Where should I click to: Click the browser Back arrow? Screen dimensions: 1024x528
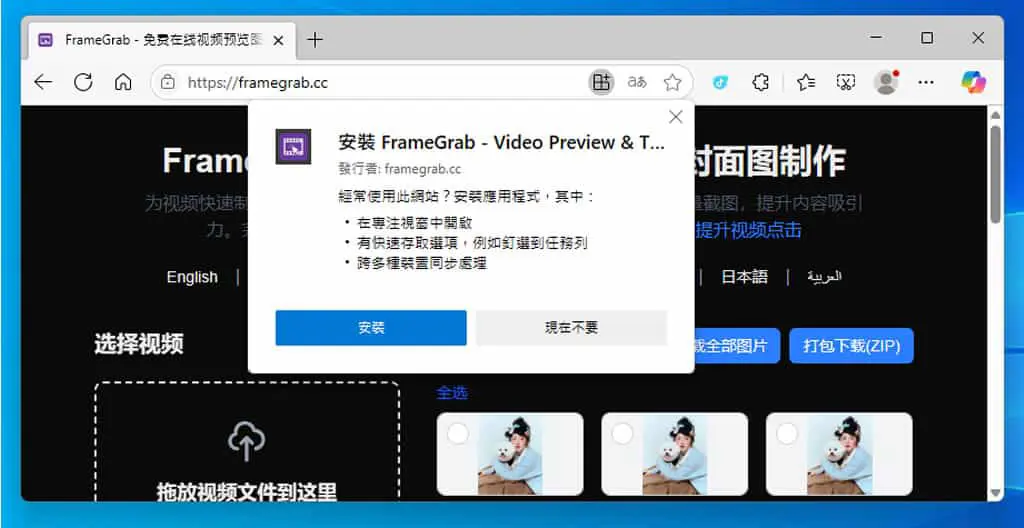[43, 82]
